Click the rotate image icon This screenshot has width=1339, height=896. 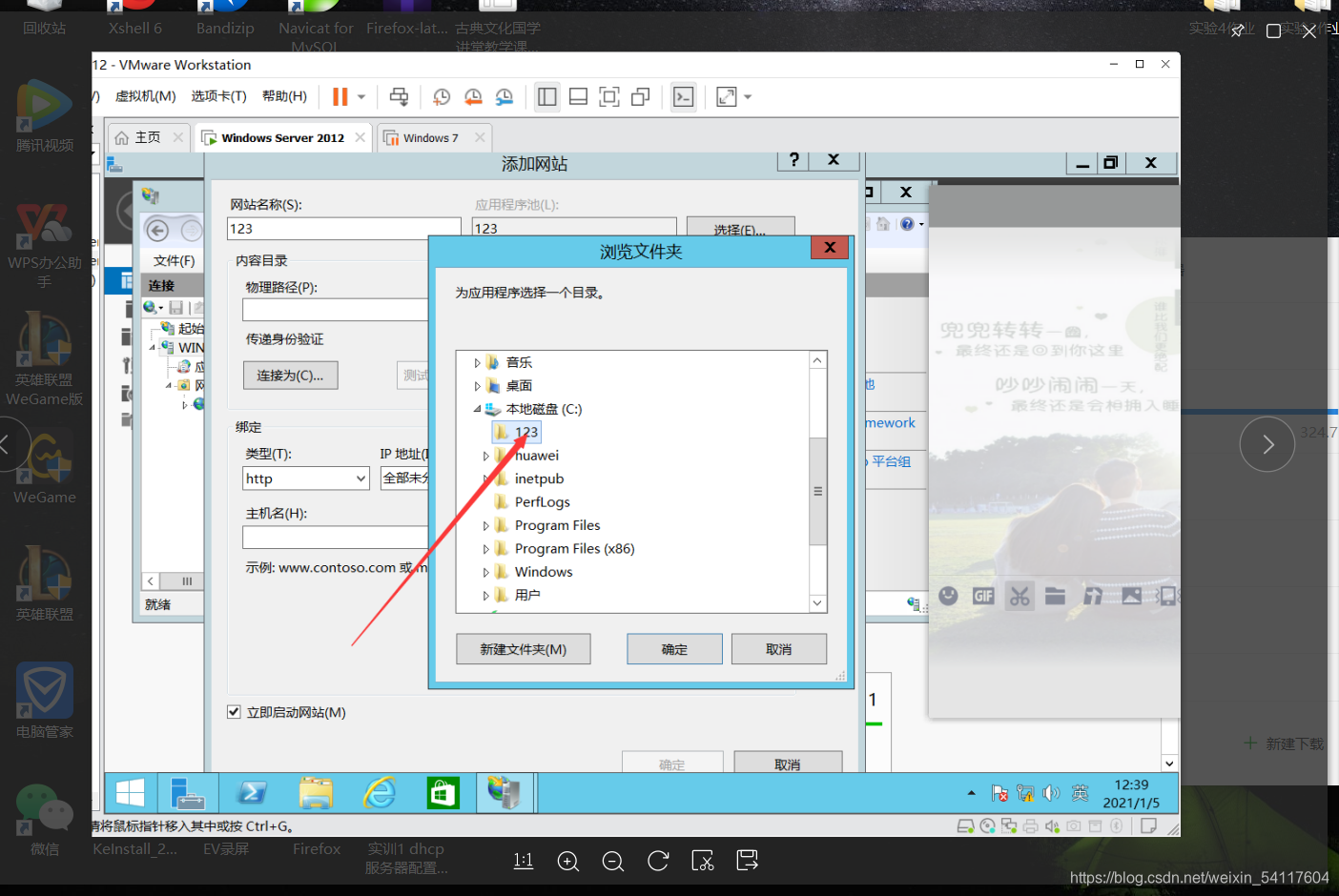(x=658, y=862)
